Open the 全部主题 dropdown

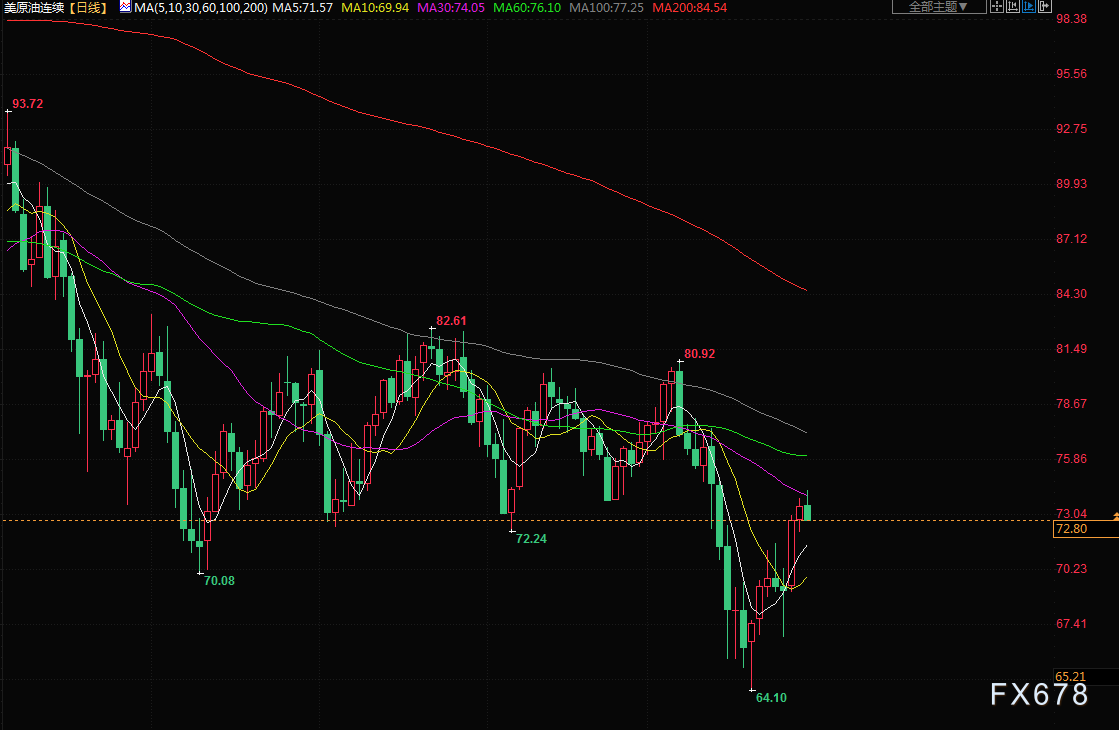pyautogui.click(x=939, y=6)
